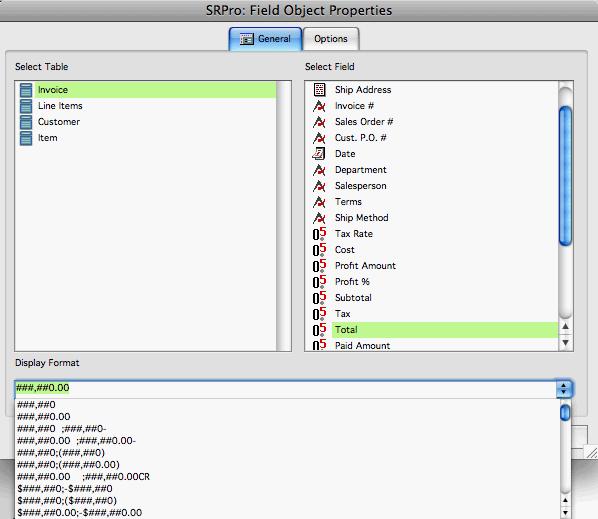This screenshot has height=519, width=598.
Task: Choose format $###,##0.00;-$###,##0.00
Action: (x=287, y=513)
